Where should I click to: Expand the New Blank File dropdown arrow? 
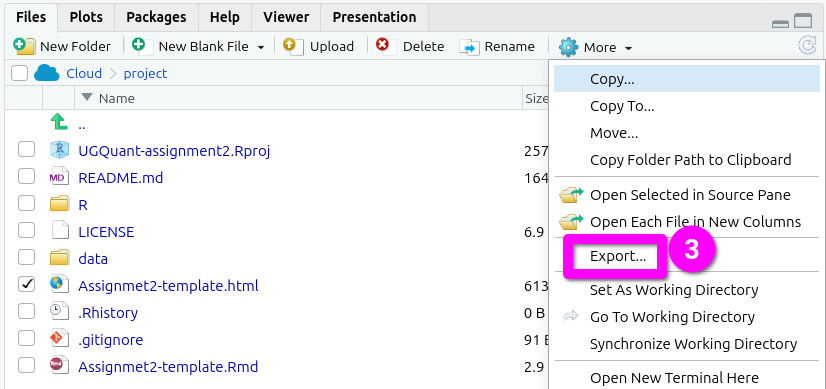point(261,47)
